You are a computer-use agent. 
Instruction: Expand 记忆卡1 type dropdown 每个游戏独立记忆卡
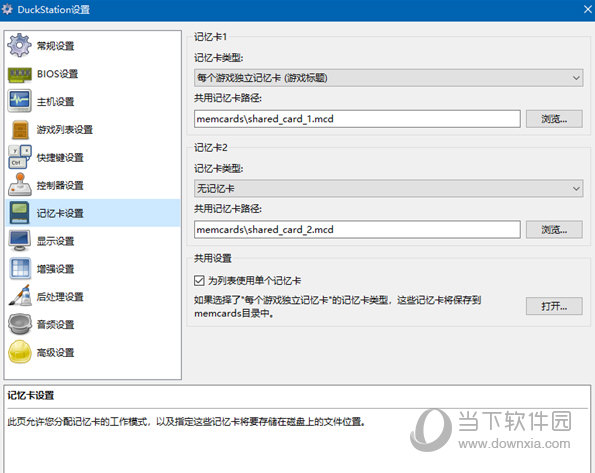(x=389, y=78)
